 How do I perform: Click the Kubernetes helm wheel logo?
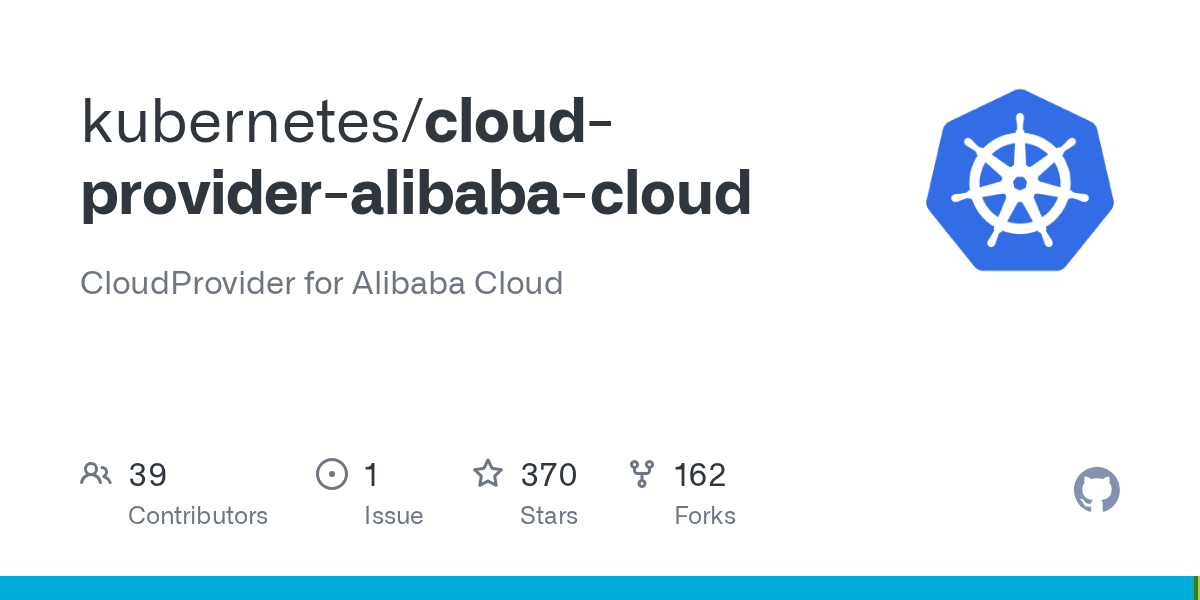pyautogui.click(x=1019, y=181)
